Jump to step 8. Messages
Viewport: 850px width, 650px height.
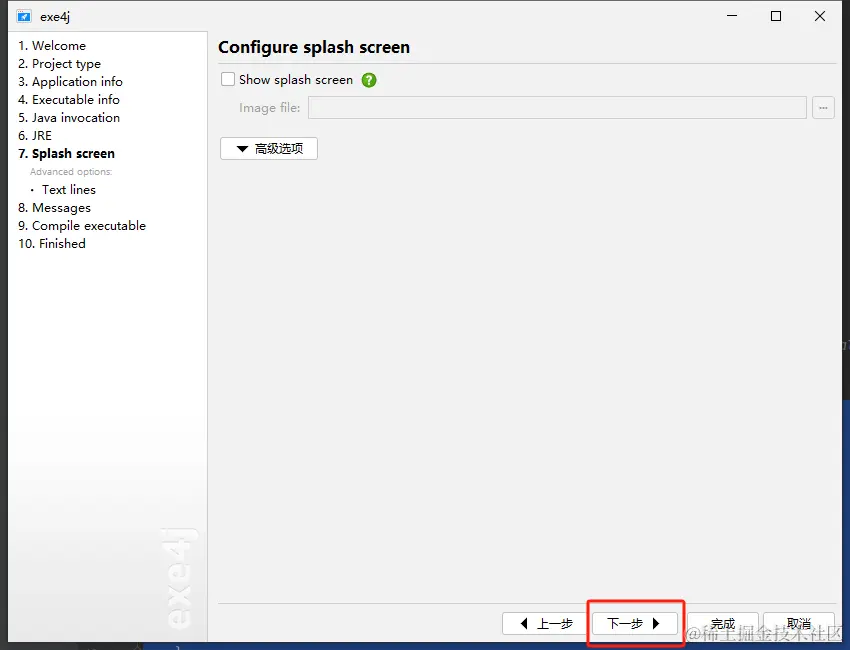pyautogui.click(x=54, y=208)
